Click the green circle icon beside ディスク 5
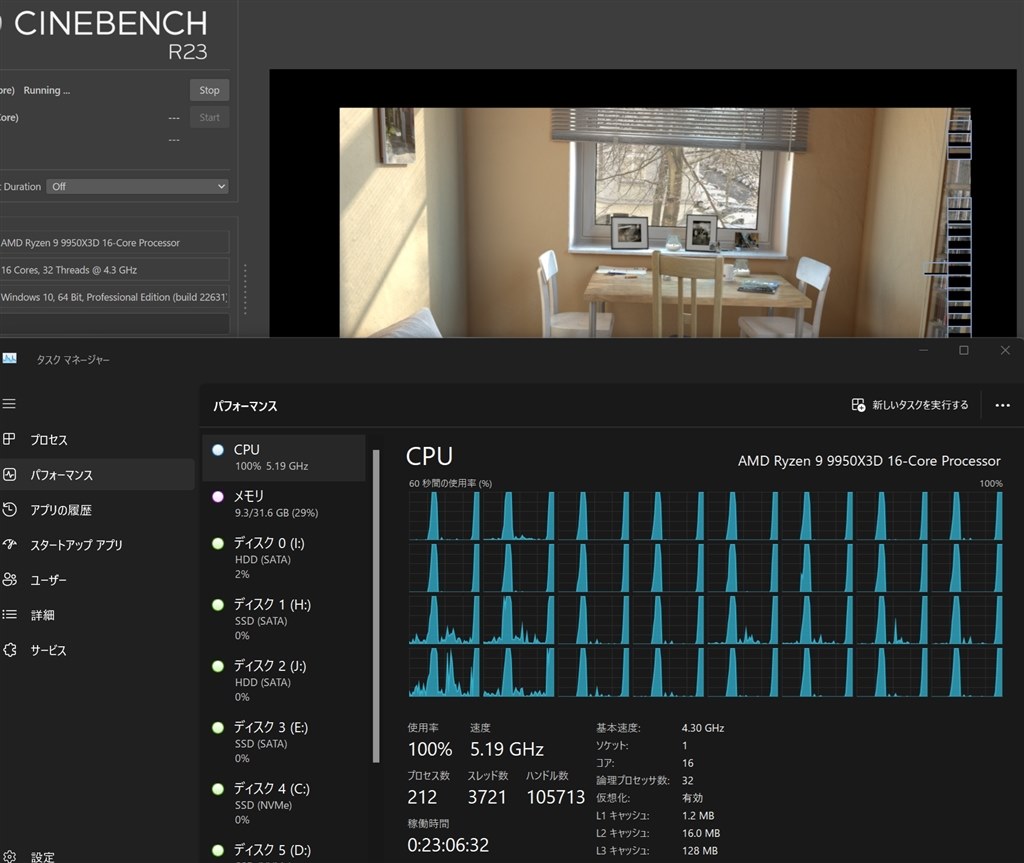This screenshot has width=1024, height=863. [218, 850]
